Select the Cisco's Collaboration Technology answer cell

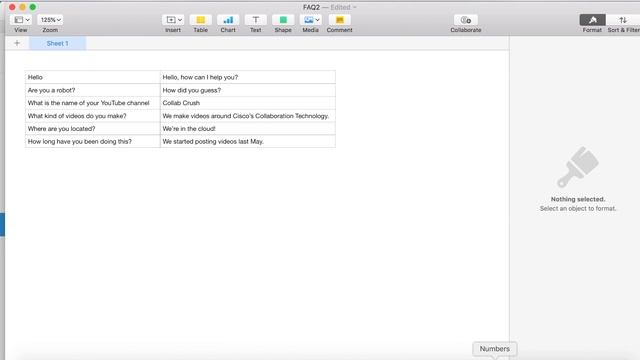[248, 116]
